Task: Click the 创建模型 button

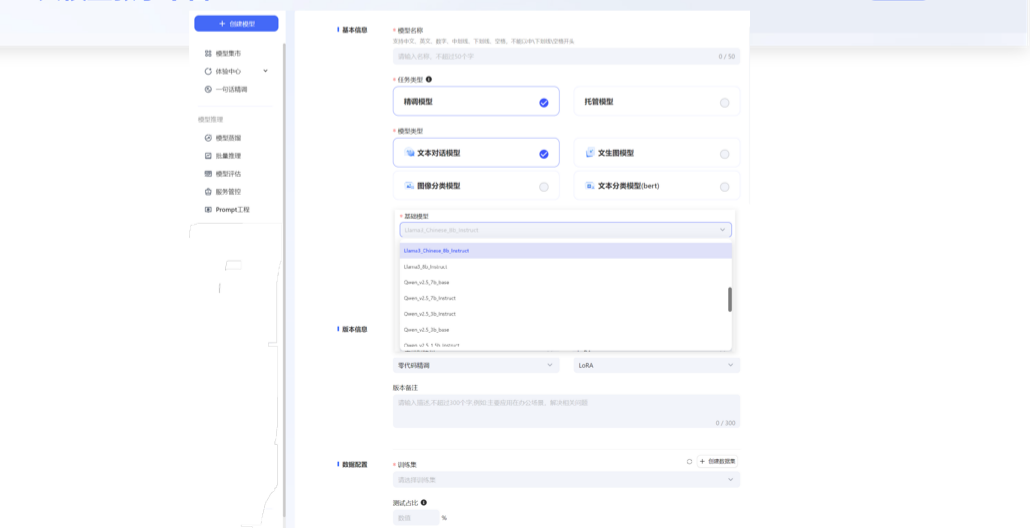Action: pyautogui.click(x=236, y=24)
